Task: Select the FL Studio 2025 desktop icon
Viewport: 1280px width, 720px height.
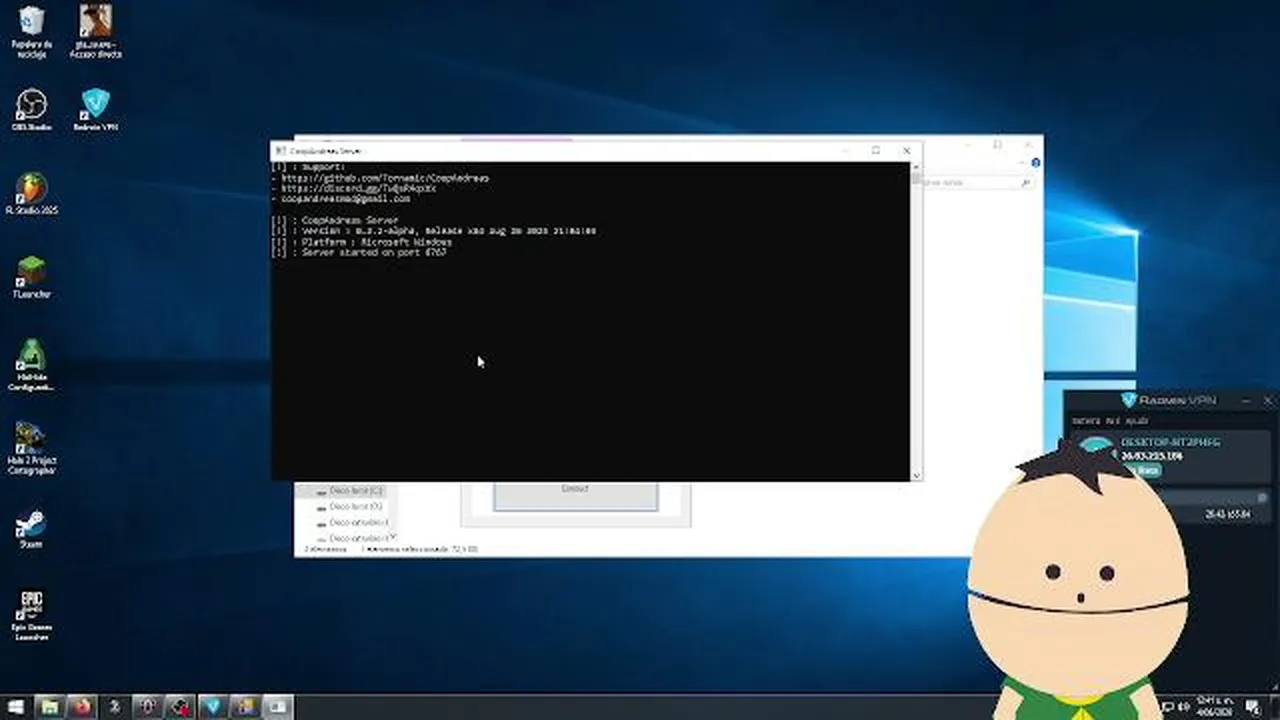Action: (x=32, y=194)
